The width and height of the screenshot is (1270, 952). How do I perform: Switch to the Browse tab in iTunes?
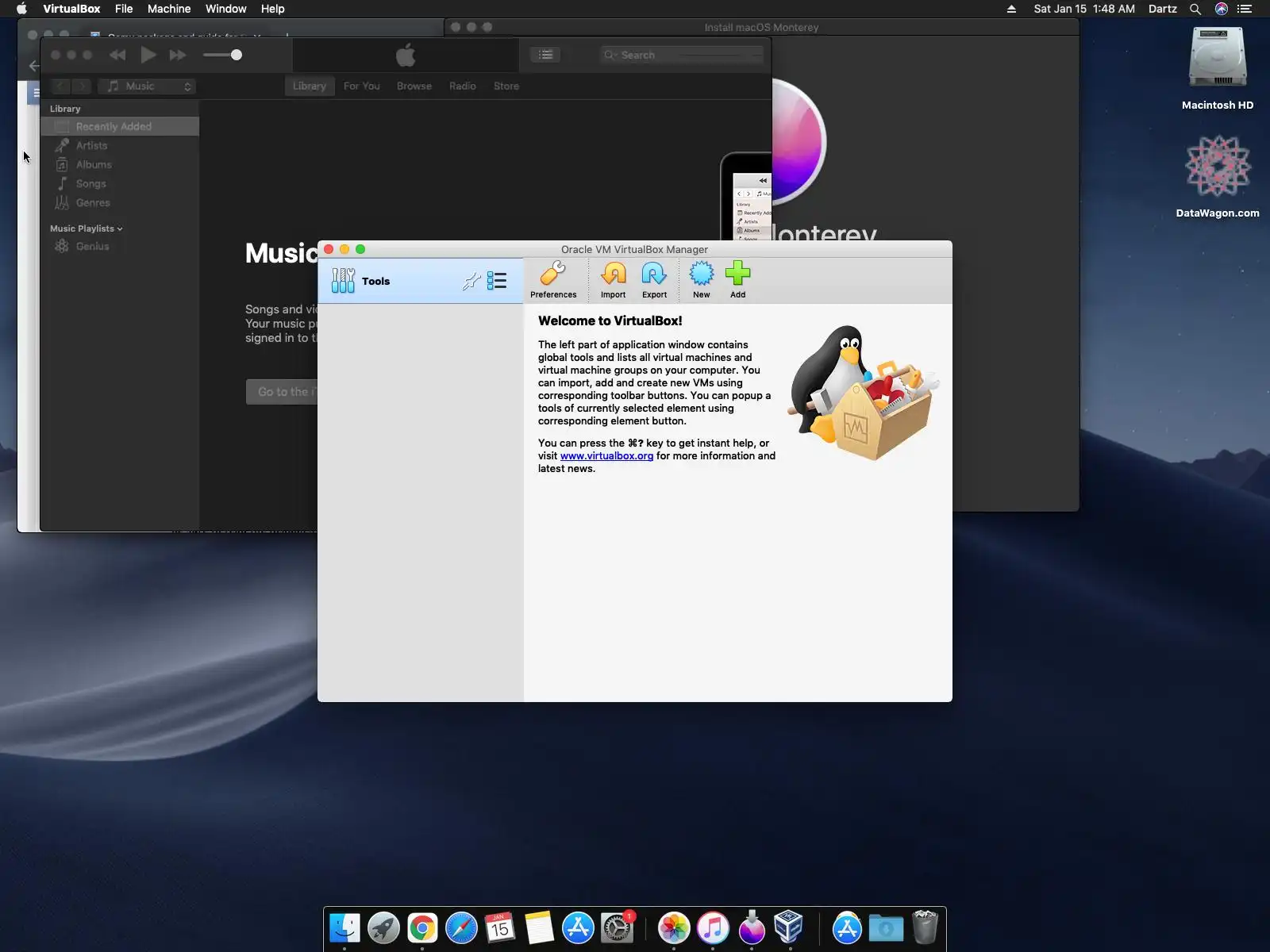414,86
